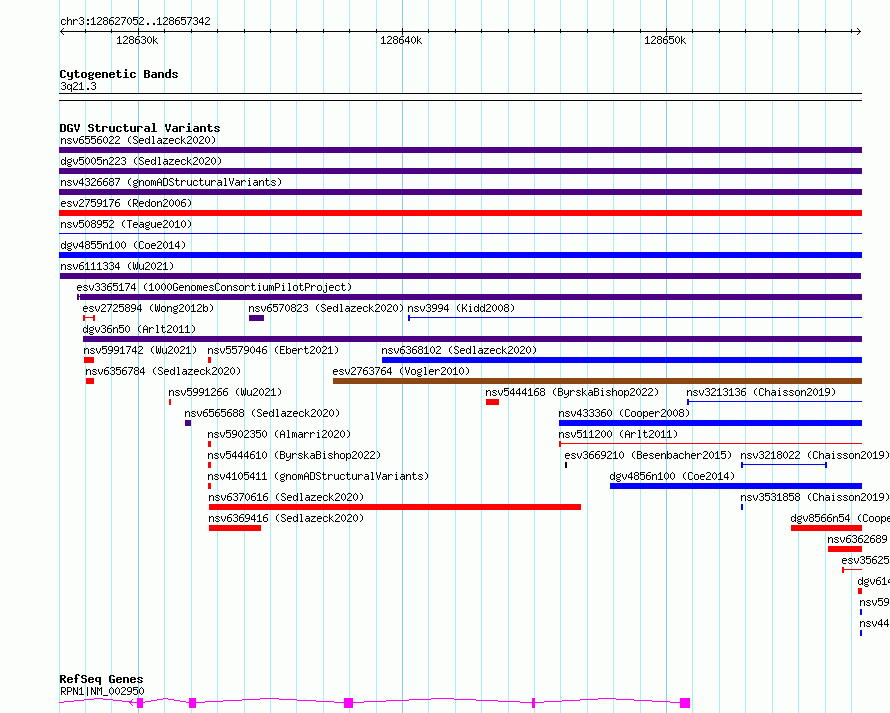Select dgv4856n100 (Coe2014) label

coord(672,476)
